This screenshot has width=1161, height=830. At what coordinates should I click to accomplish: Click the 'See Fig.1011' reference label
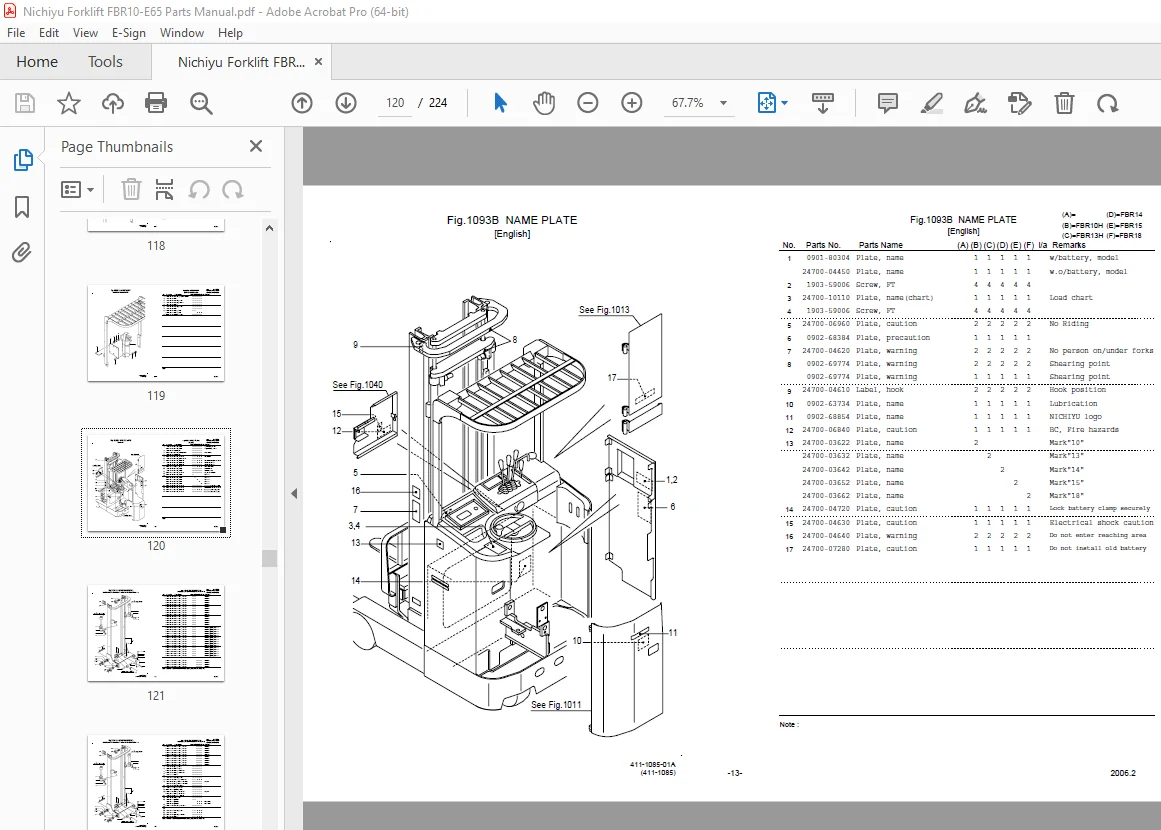[556, 705]
